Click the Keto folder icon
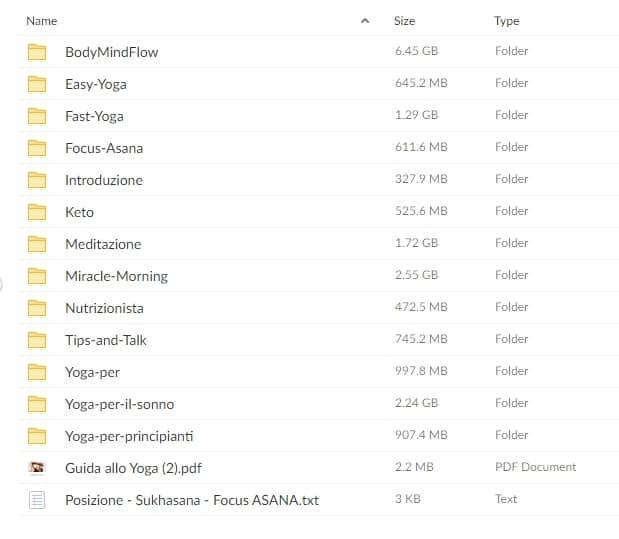The height and width of the screenshot is (539, 619). click(37, 212)
